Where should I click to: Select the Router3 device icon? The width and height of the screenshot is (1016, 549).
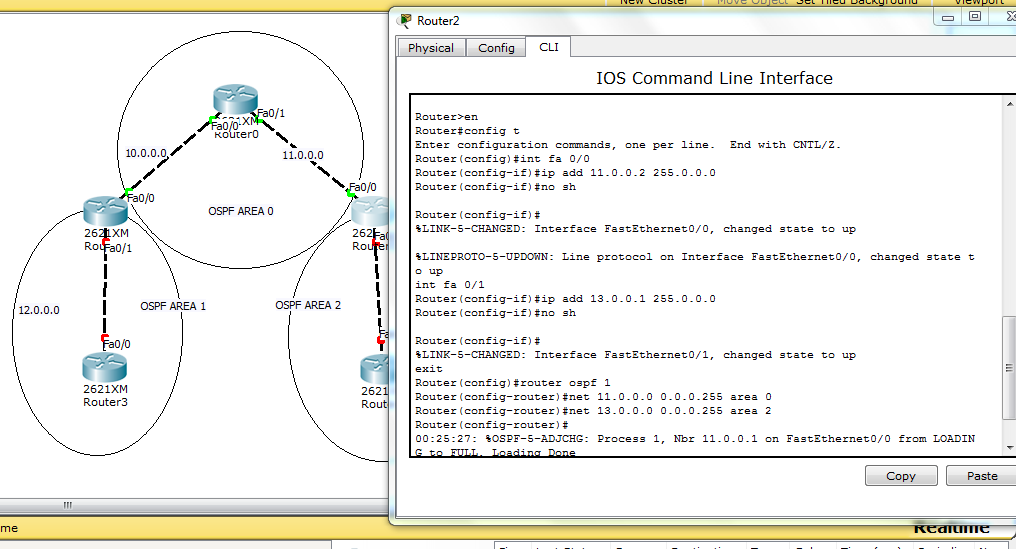(104, 366)
